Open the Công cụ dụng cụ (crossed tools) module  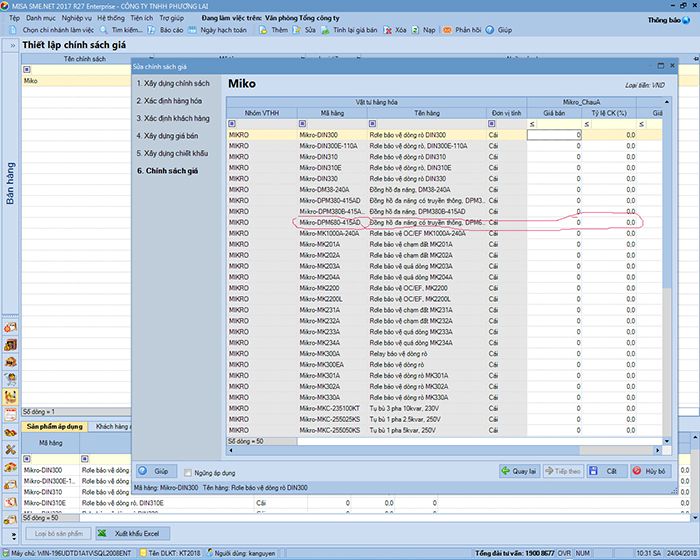(10, 449)
